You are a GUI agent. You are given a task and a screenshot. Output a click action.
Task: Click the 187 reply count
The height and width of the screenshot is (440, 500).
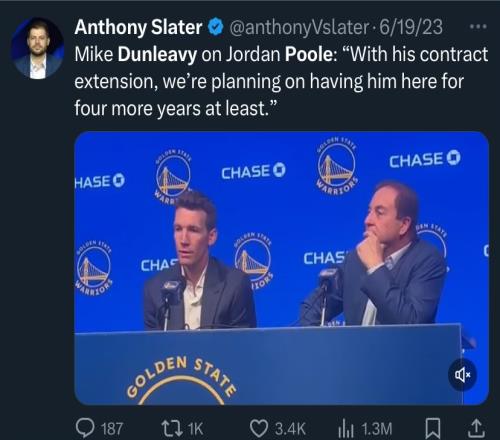[112, 429]
